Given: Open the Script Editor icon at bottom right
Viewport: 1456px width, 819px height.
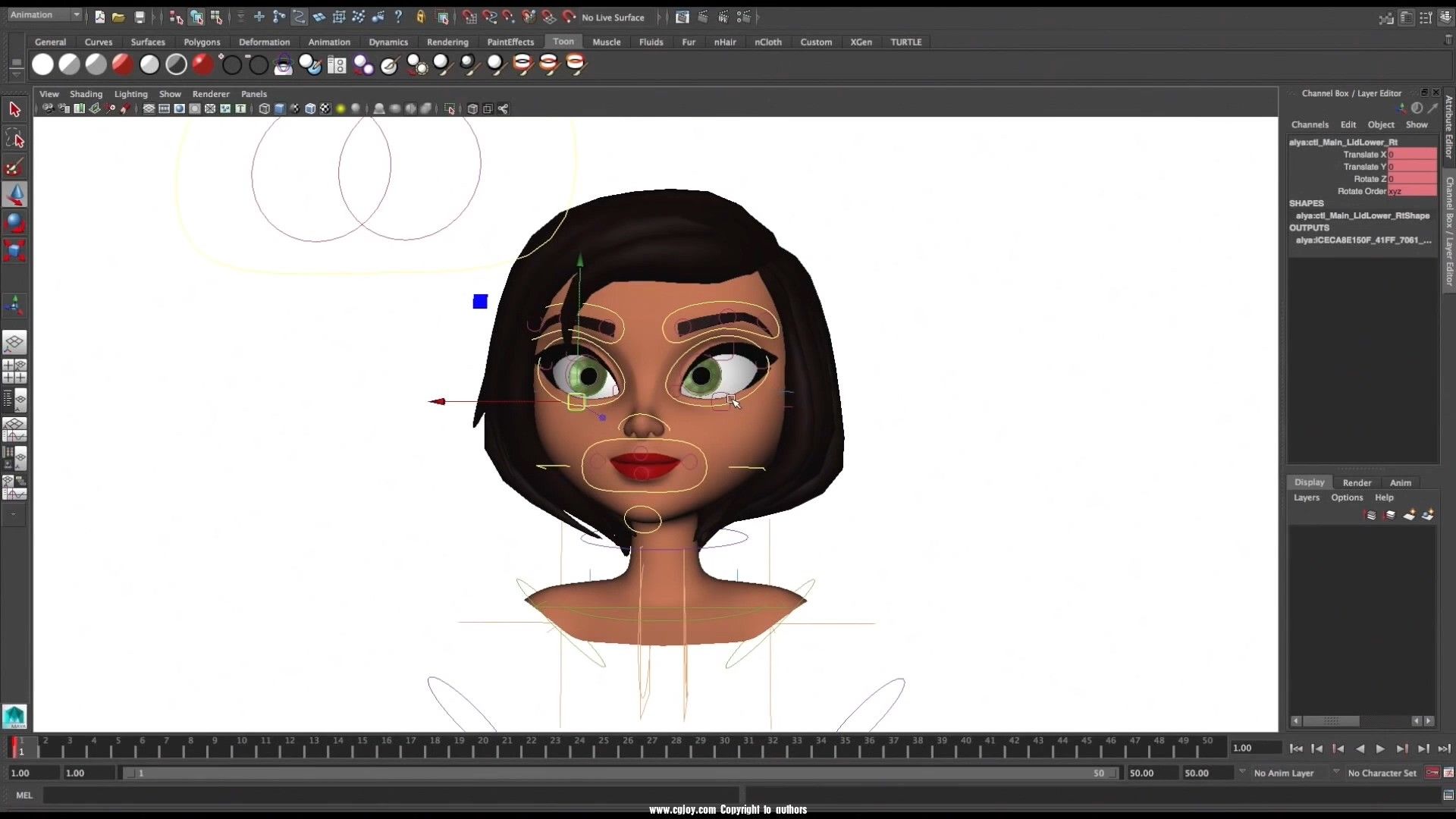Looking at the screenshot, I should coord(1448,795).
